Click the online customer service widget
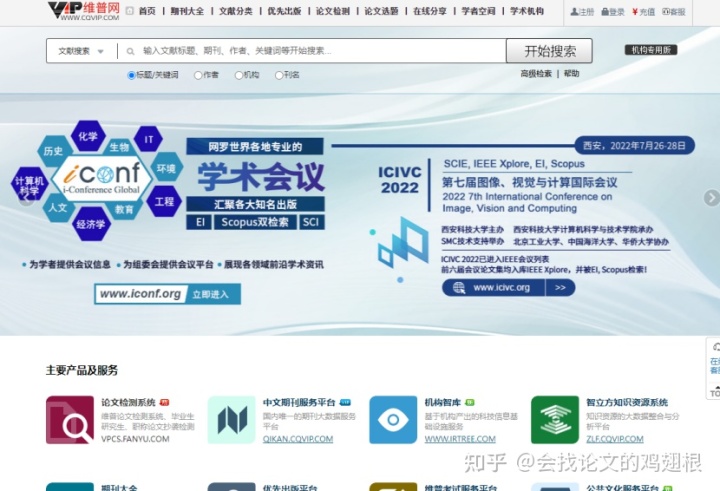Screen dimensions: 720x491 [x=714, y=358]
